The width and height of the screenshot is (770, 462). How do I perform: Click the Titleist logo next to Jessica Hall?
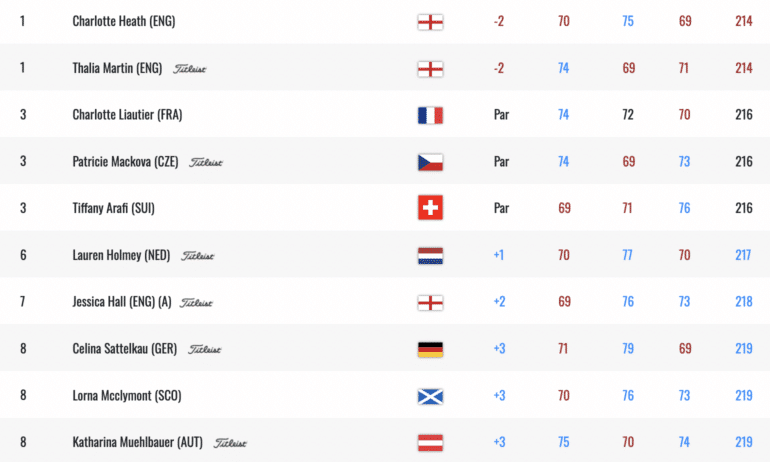[196, 303]
